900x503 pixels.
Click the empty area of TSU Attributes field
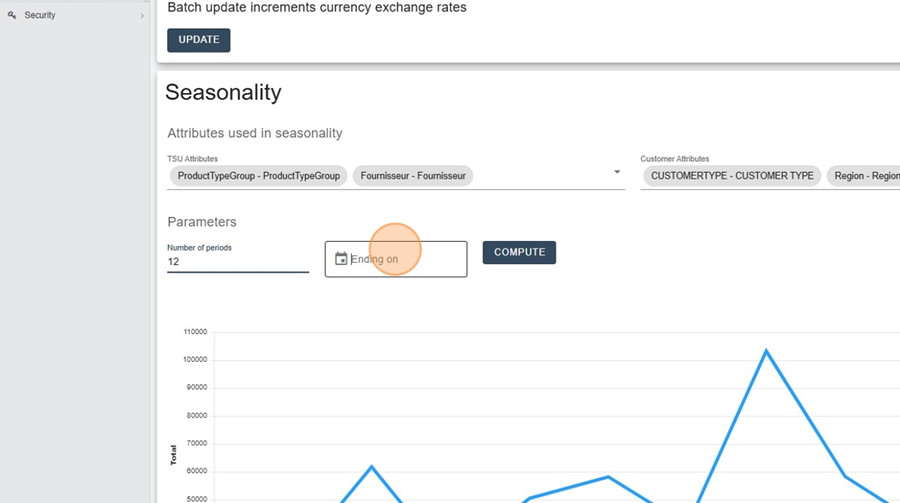click(x=540, y=176)
